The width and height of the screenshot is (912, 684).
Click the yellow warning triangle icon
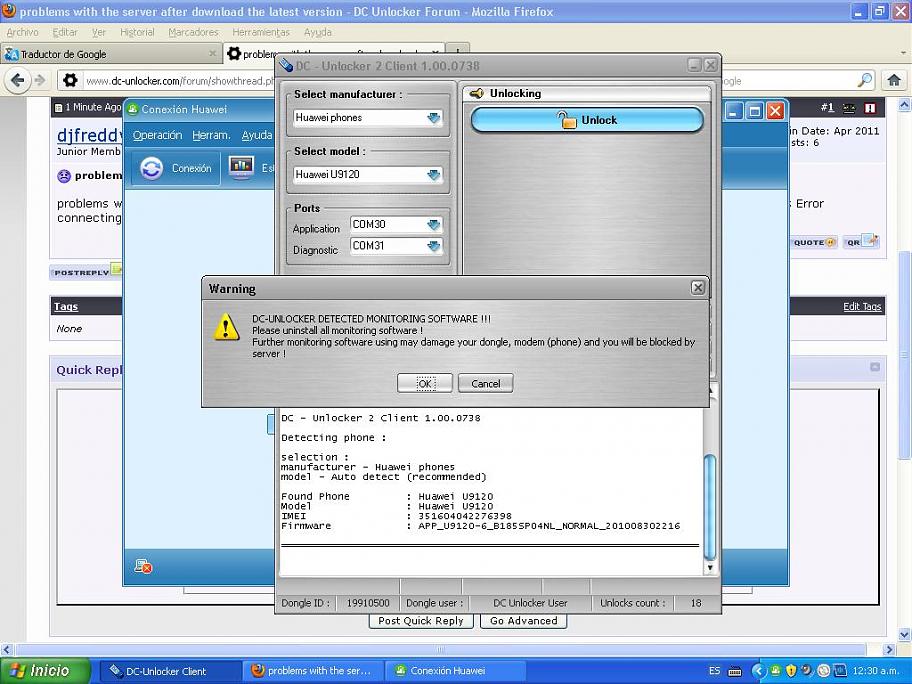(227, 328)
